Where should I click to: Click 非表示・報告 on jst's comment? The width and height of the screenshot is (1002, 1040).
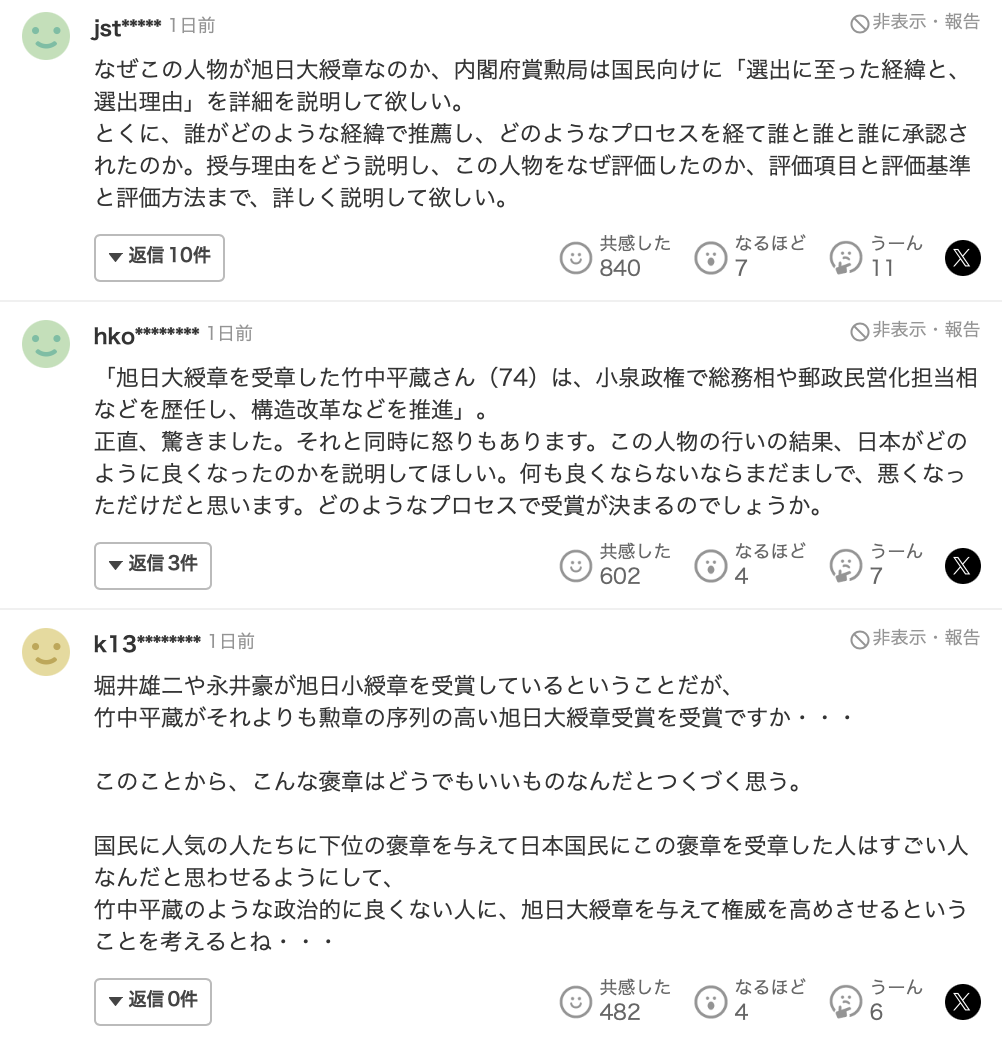[915, 23]
